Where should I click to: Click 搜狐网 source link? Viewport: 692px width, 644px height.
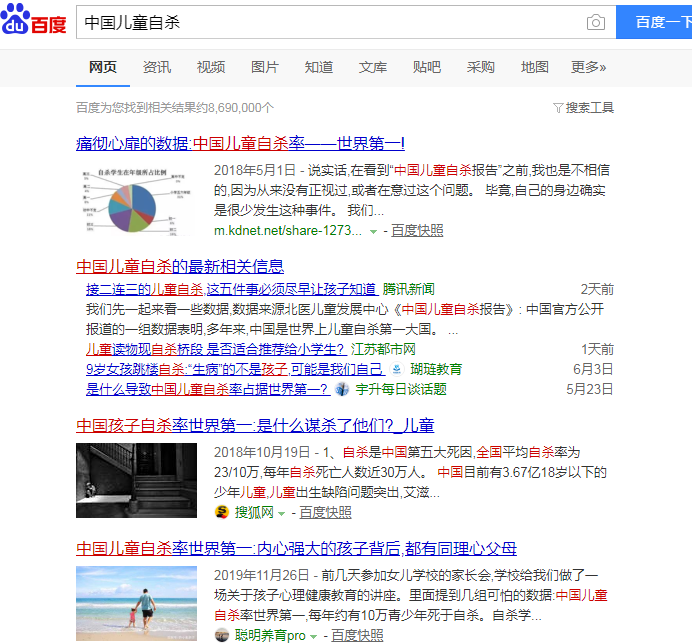(x=254, y=512)
